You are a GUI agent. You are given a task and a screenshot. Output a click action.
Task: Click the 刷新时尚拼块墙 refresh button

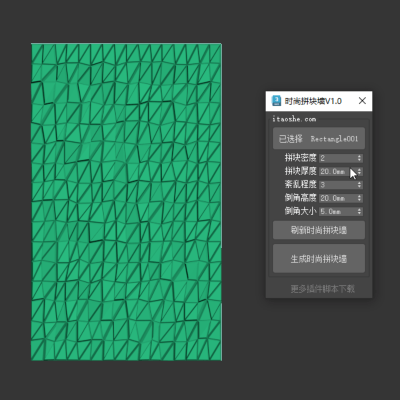pos(319,230)
